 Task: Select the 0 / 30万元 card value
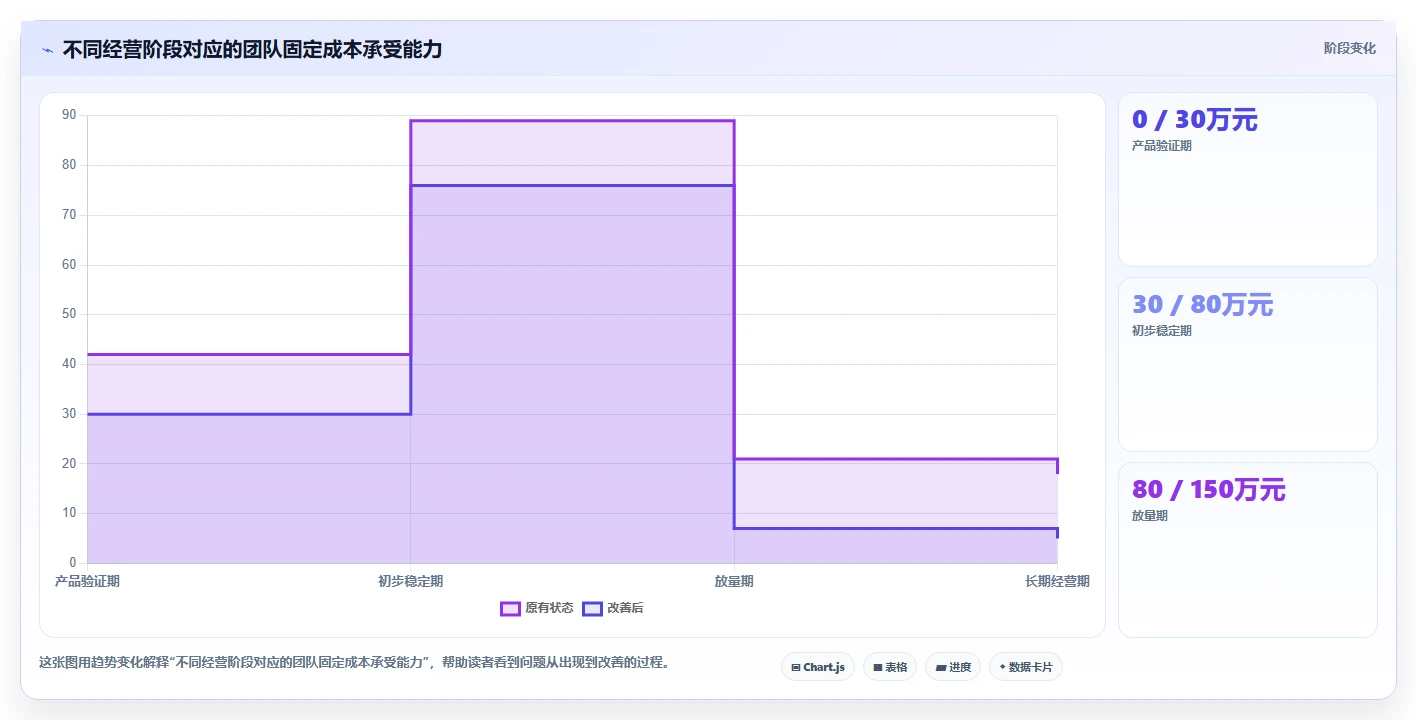point(1194,120)
